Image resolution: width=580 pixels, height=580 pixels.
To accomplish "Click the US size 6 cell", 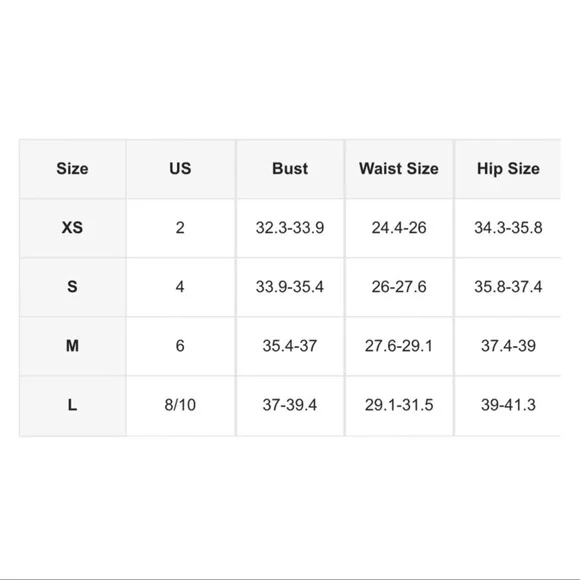I will [180, 346].
